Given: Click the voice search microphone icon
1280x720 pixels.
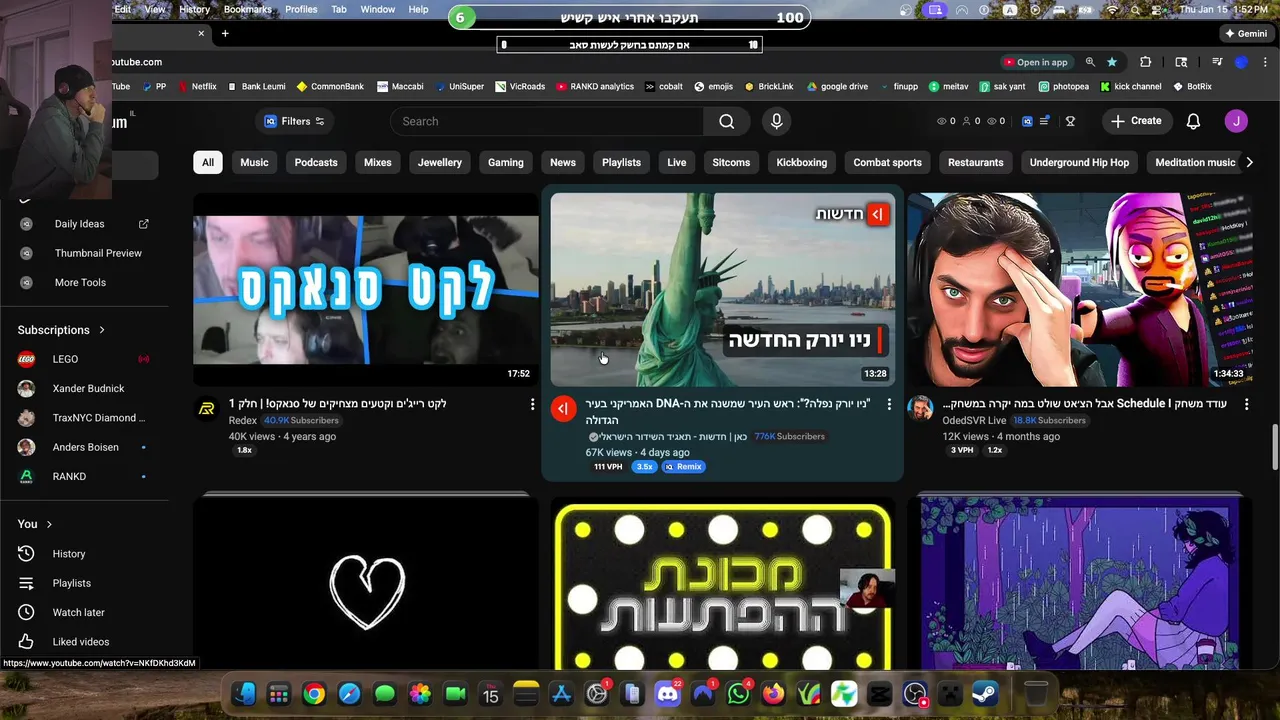Looking at the screenshot, I should pos(776,121).
